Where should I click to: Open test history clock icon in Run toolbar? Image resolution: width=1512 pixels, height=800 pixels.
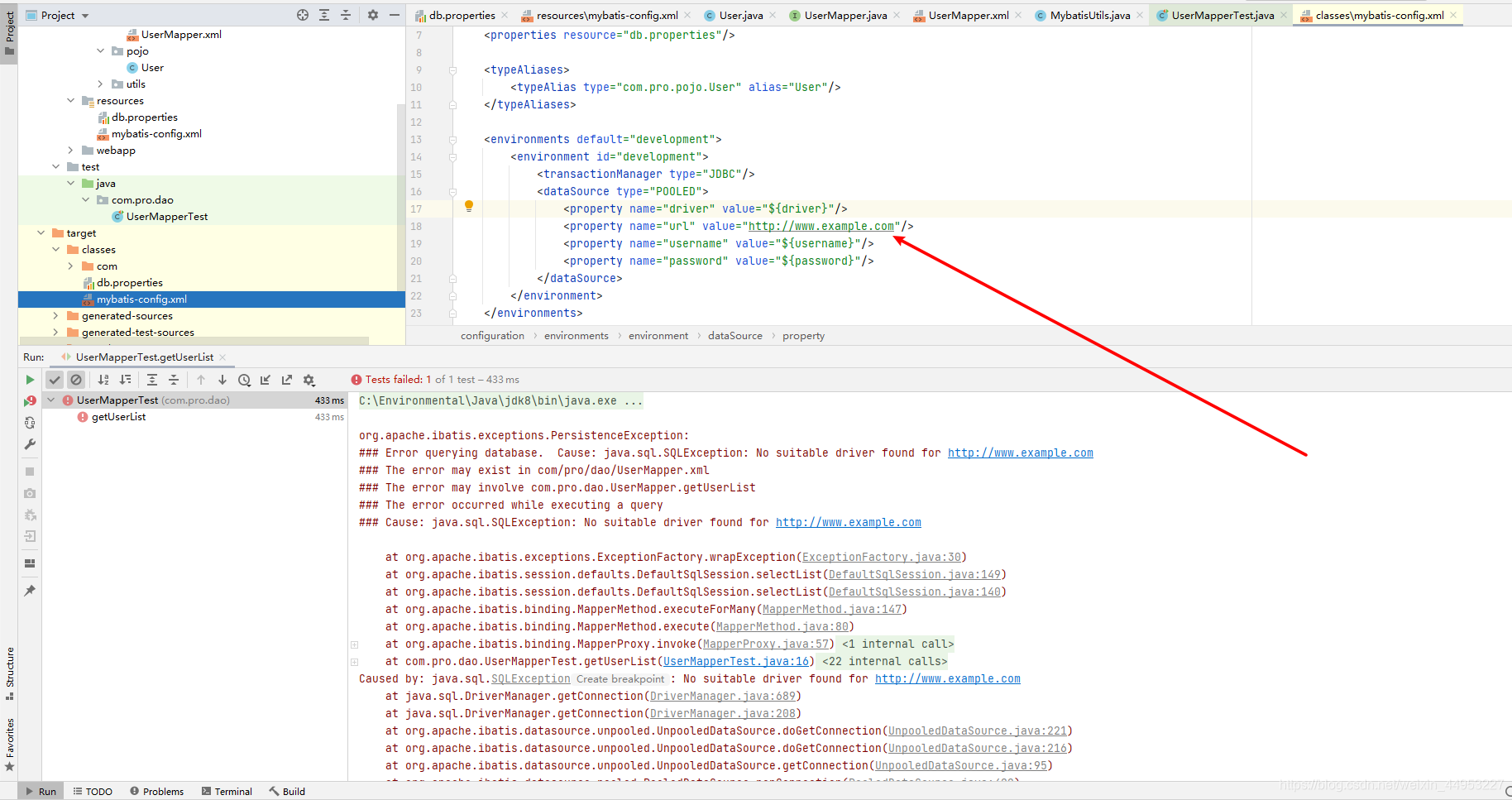(243, 379)
